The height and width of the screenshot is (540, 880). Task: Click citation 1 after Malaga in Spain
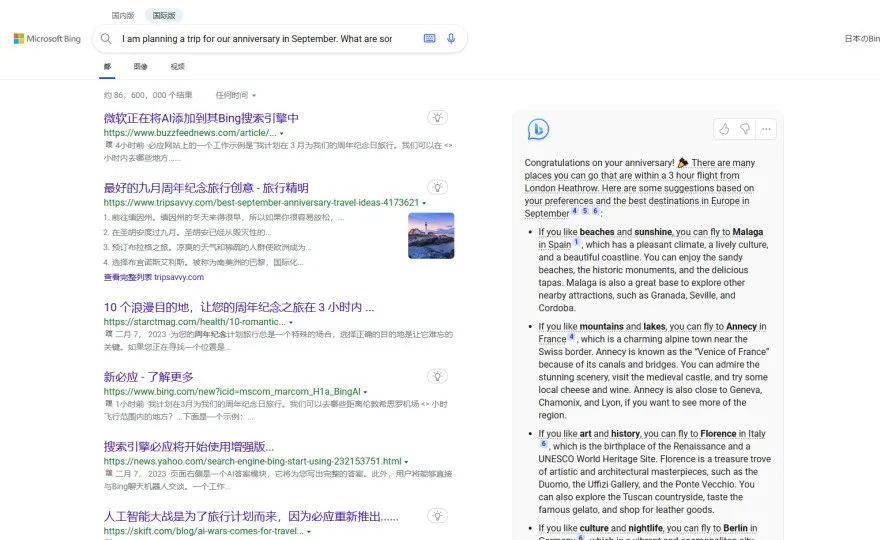point(576,242)
